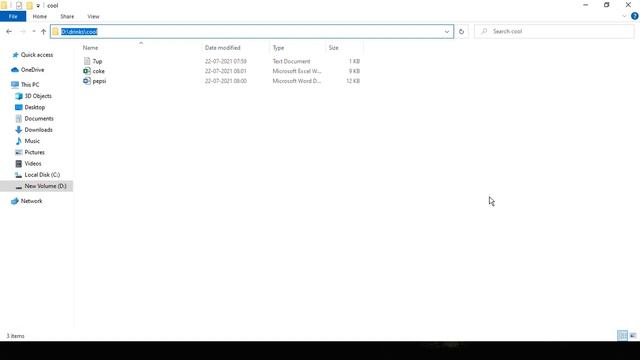The height and width of the screenshot is (360, 640).
Task: Open Music in the navigation pane
Action: pyautogui.click(x=32, y=141)
